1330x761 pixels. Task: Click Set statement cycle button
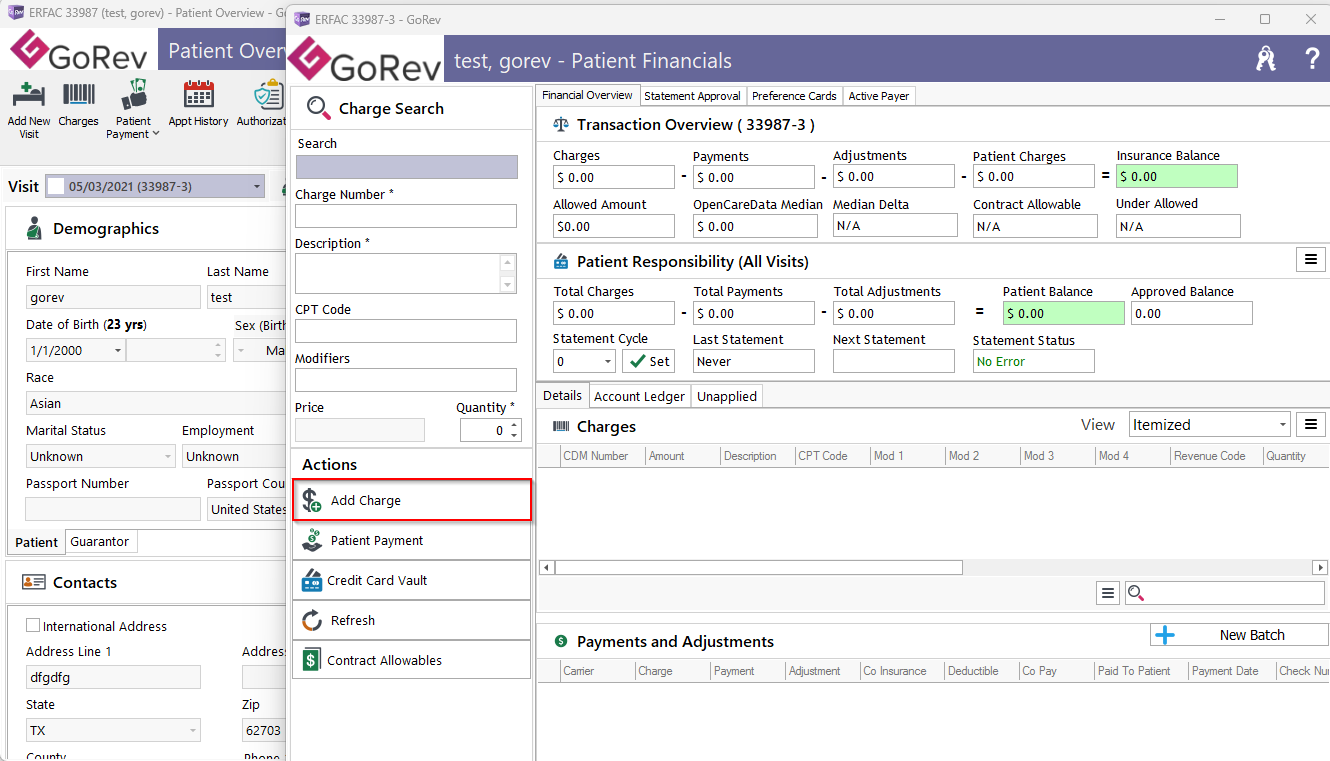point(648,361)
